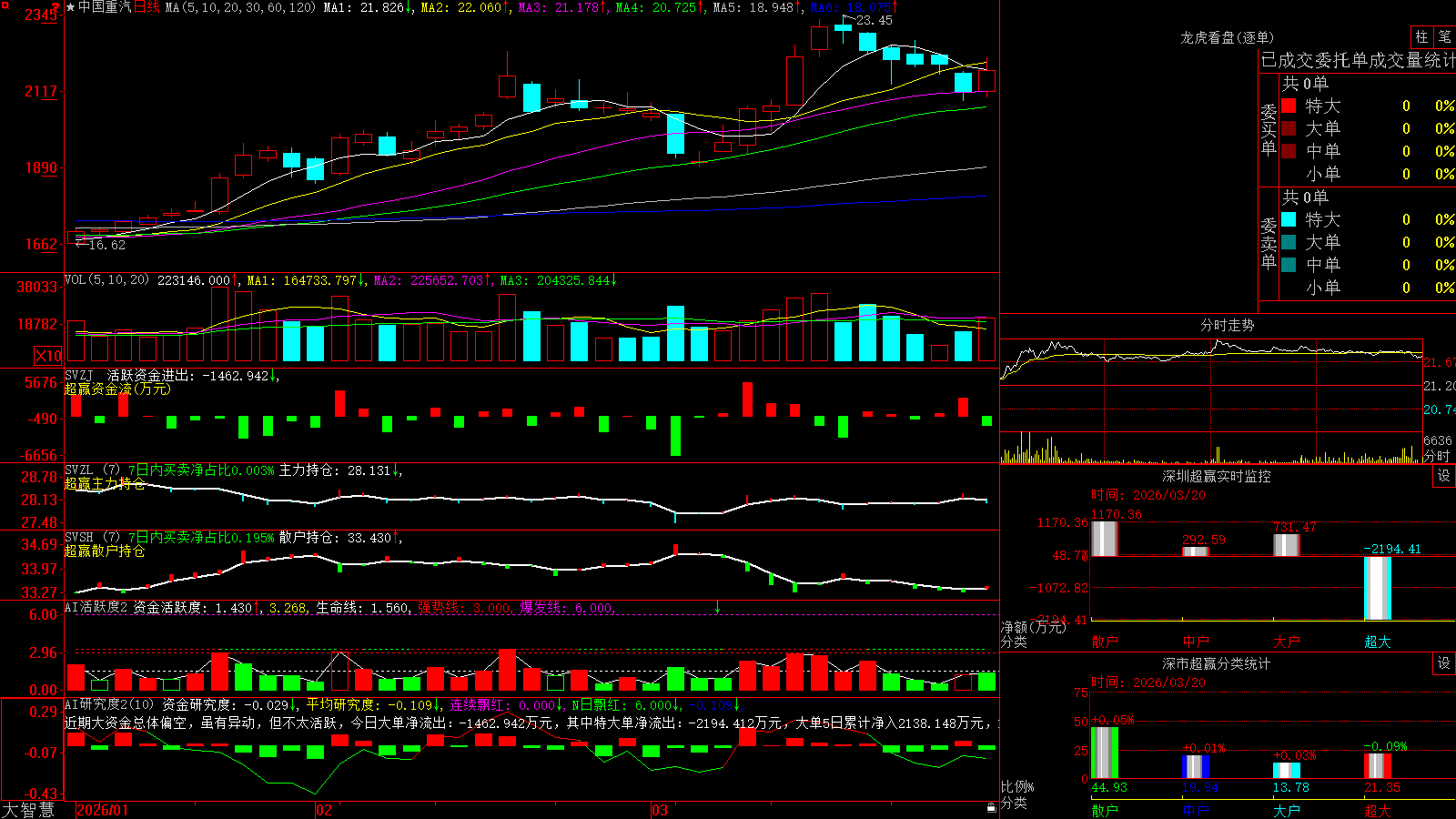The image size is (1456, 819).
Task: Click the star icon before 中国重汽
Action: coord(70,7)
